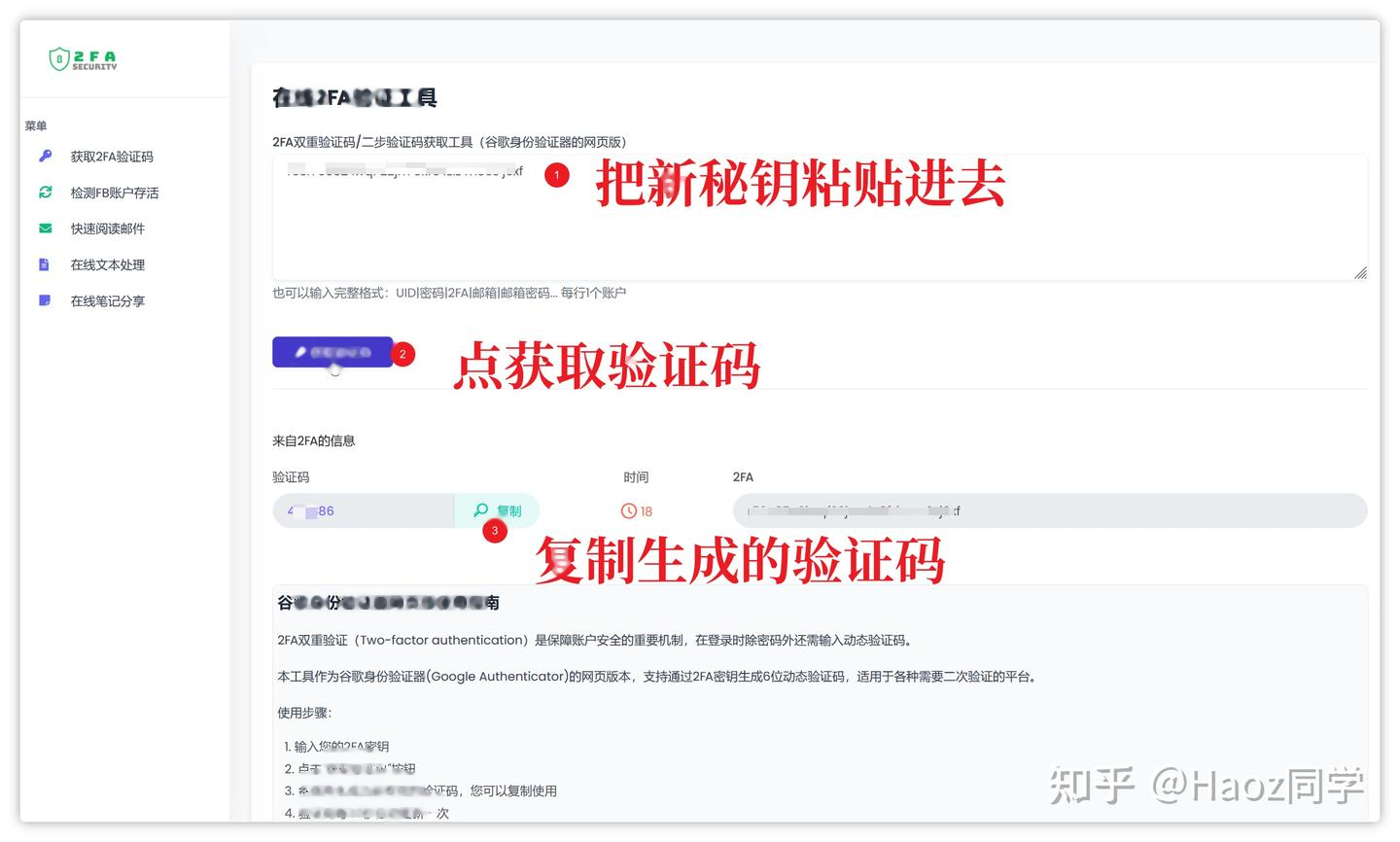Click the 时间 label
Image resolution: width=1400 pixels, height=842 pixels.
tap(636, 476)
